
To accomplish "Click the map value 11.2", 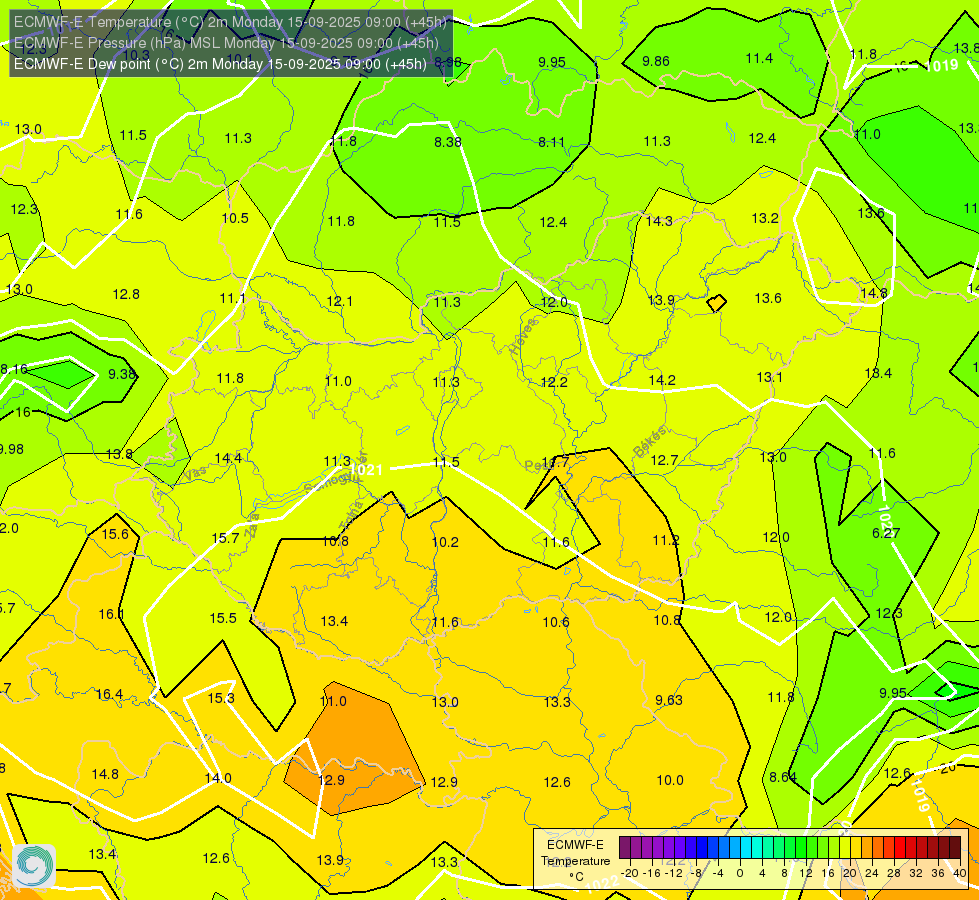I will coord(666,540).
